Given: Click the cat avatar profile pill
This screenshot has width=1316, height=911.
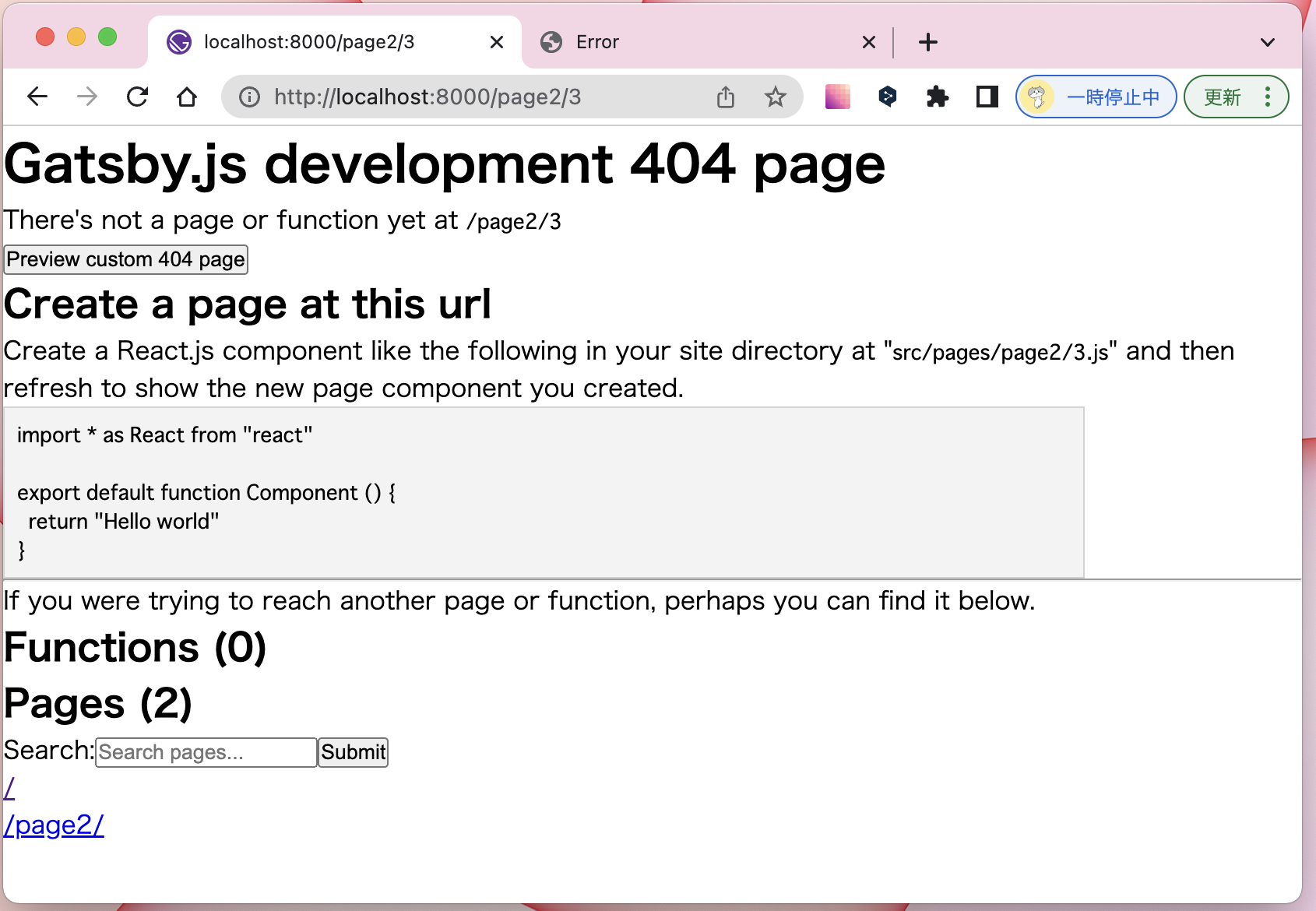Looking at the screenshot, I should pos(1037,97).
